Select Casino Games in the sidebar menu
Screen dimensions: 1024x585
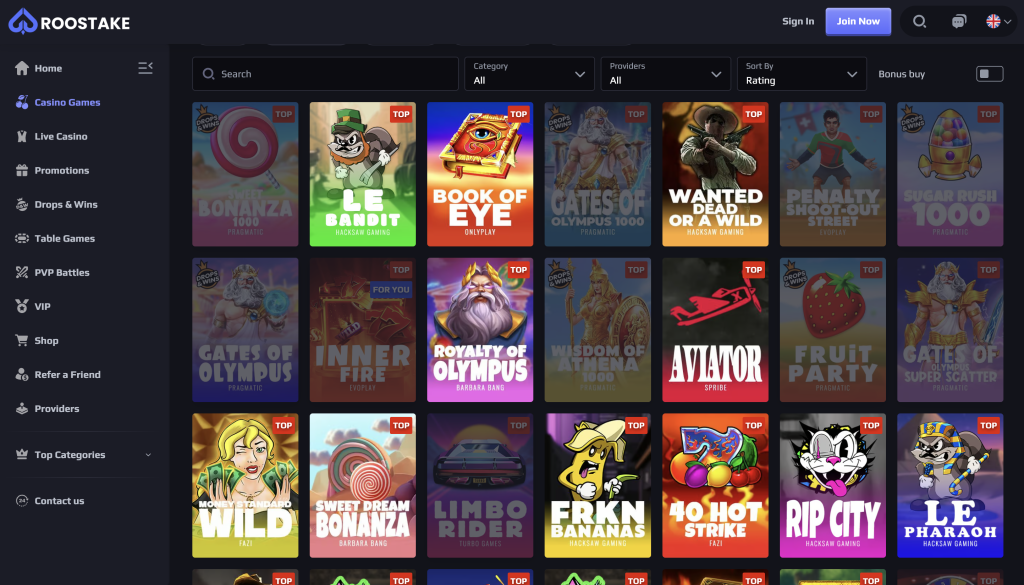click(22, 102)
